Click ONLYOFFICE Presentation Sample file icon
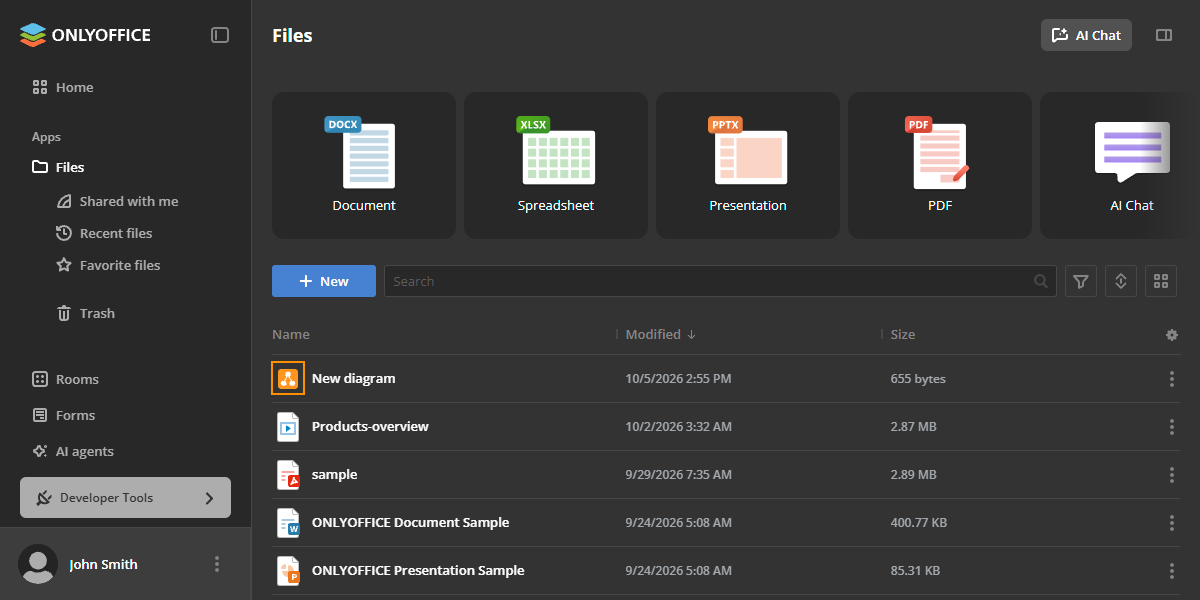Image resolution: width=1200 pixels, height=600 pixels. tap(288, 570)
